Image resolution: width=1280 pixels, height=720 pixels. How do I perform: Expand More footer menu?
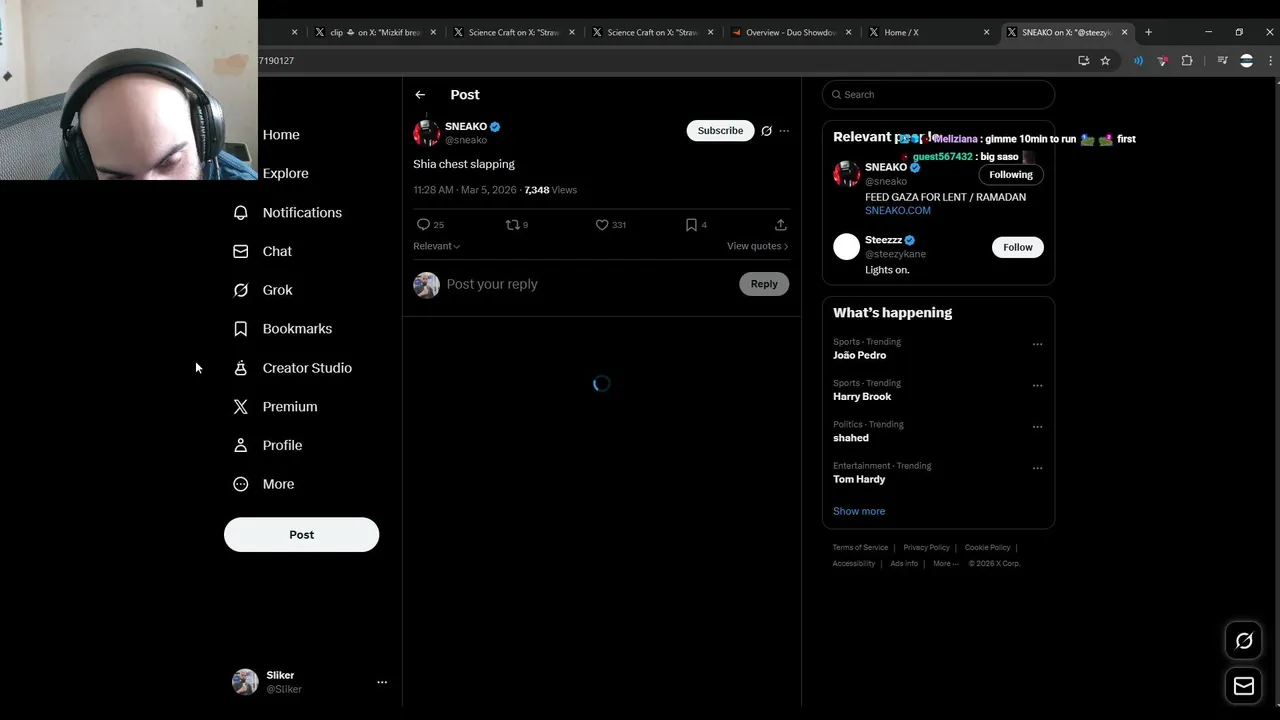pyautogui.click(x=944, y=563)
